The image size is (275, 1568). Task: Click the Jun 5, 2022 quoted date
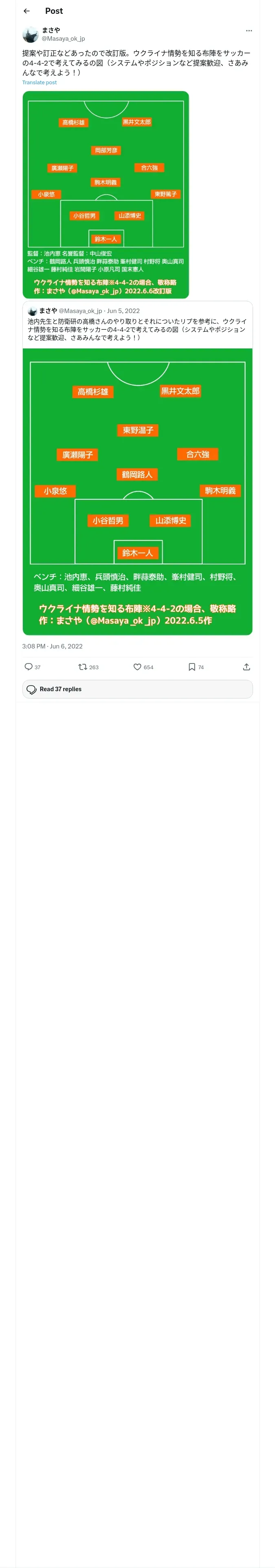point(123,311)
